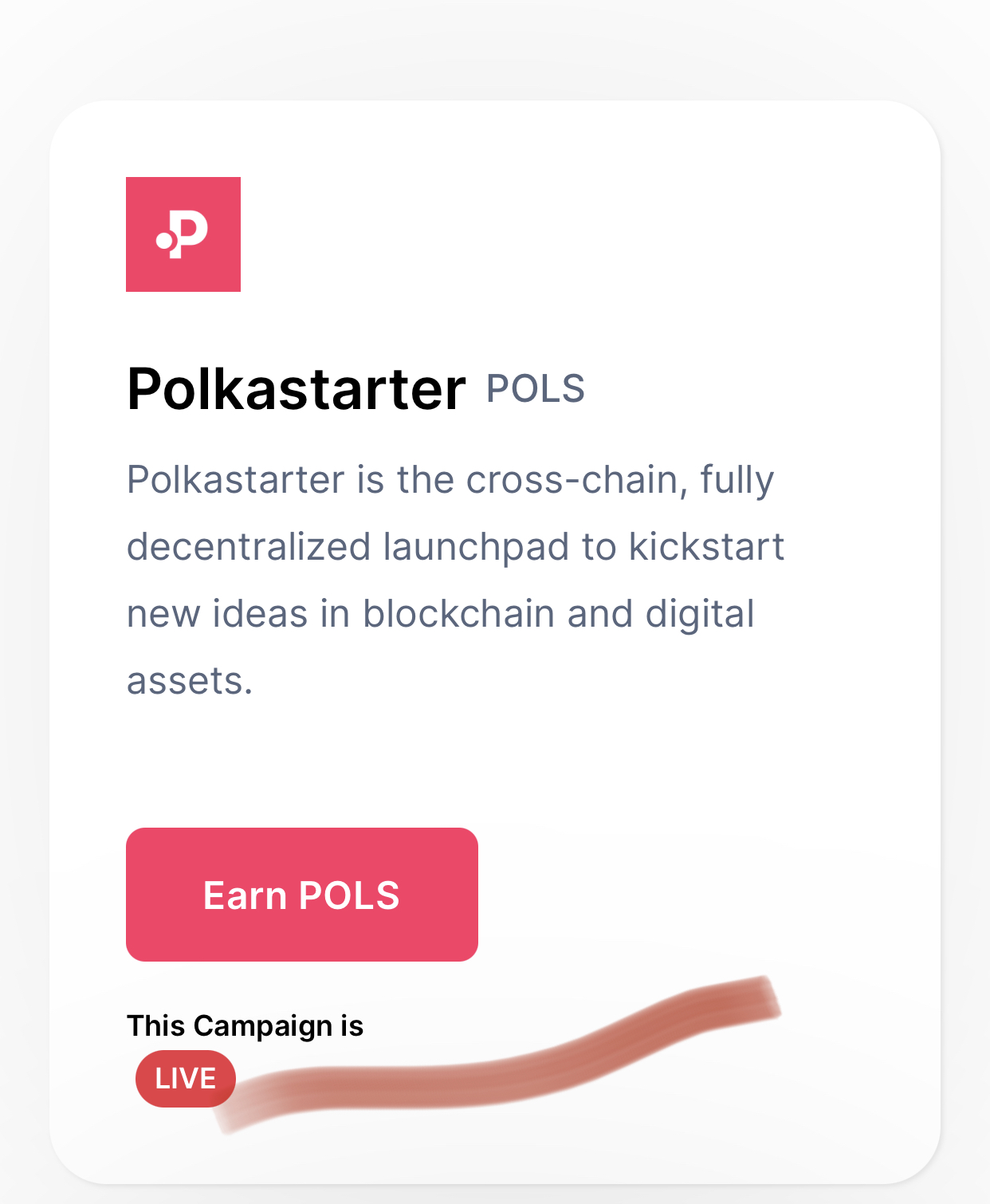990x1204 pixels.
Task: Select the Polkastarter project title
Action: click(296, 389)
